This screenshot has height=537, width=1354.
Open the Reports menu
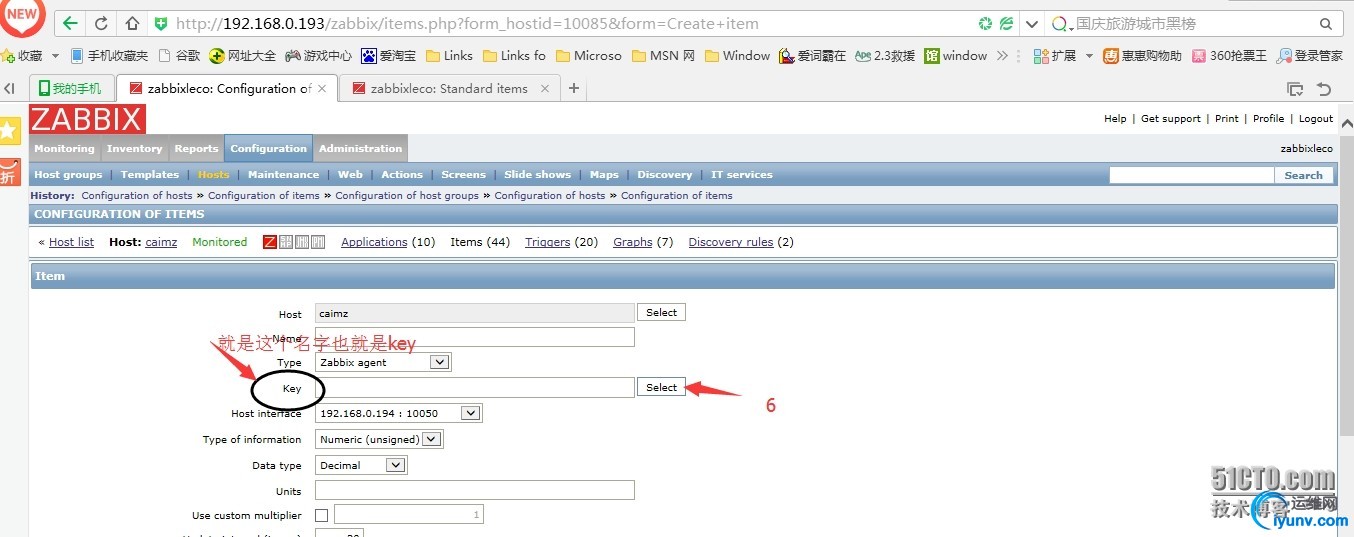tap(196, 148)
